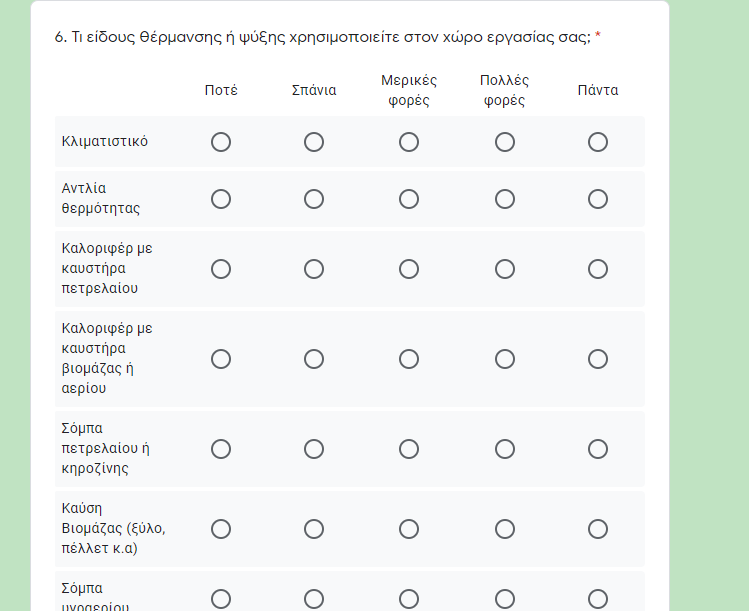
Task: Mark Μερικές φορές for Σόμπα υγραερίου
Action: pyautogui.click(x=409, y=599)
